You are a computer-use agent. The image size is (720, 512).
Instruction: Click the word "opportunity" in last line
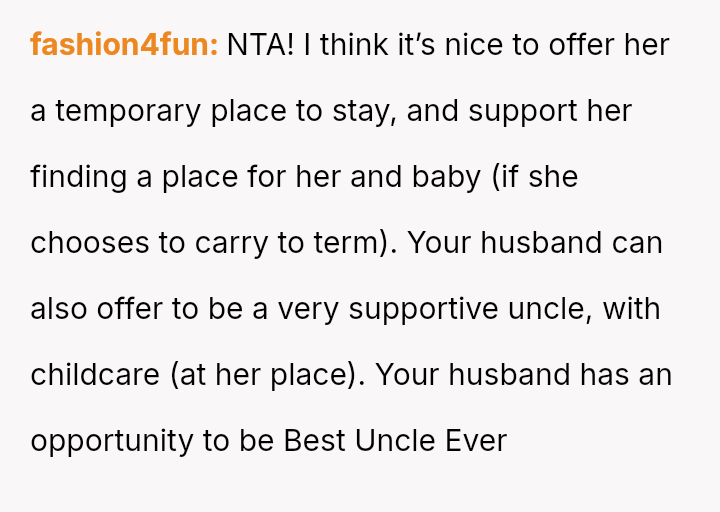(x=112, y=442)
